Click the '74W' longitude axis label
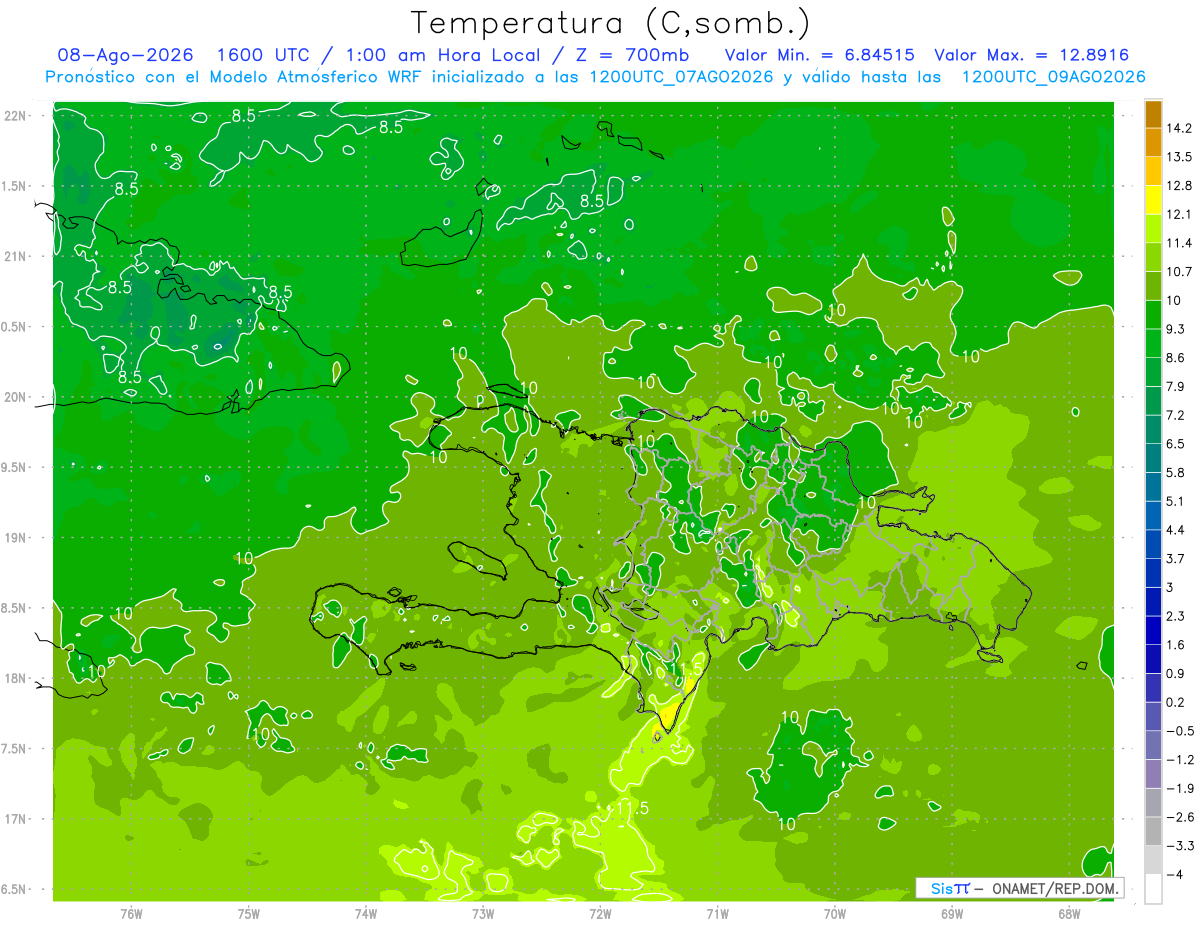 [x=366, y=913]
